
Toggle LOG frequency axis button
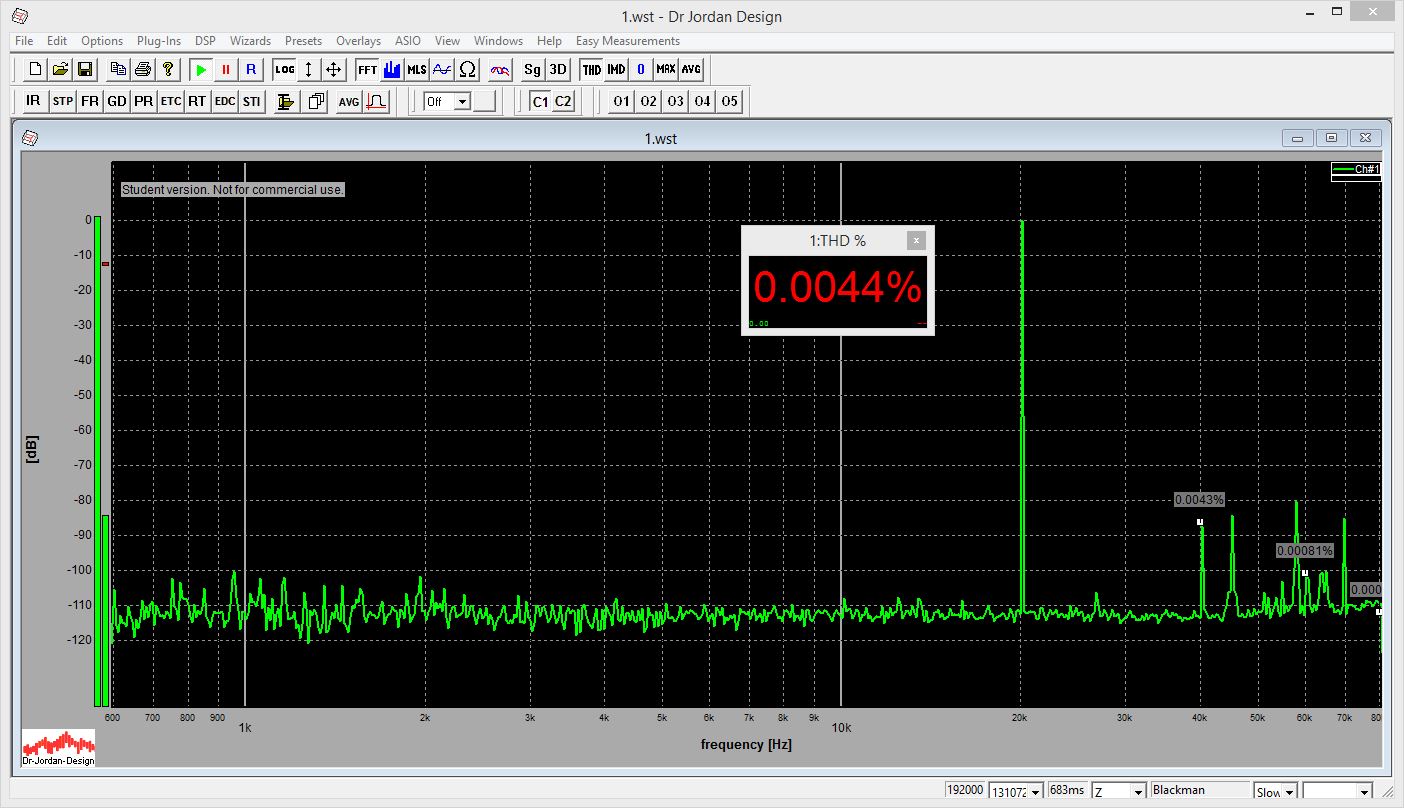pos(285,70)
